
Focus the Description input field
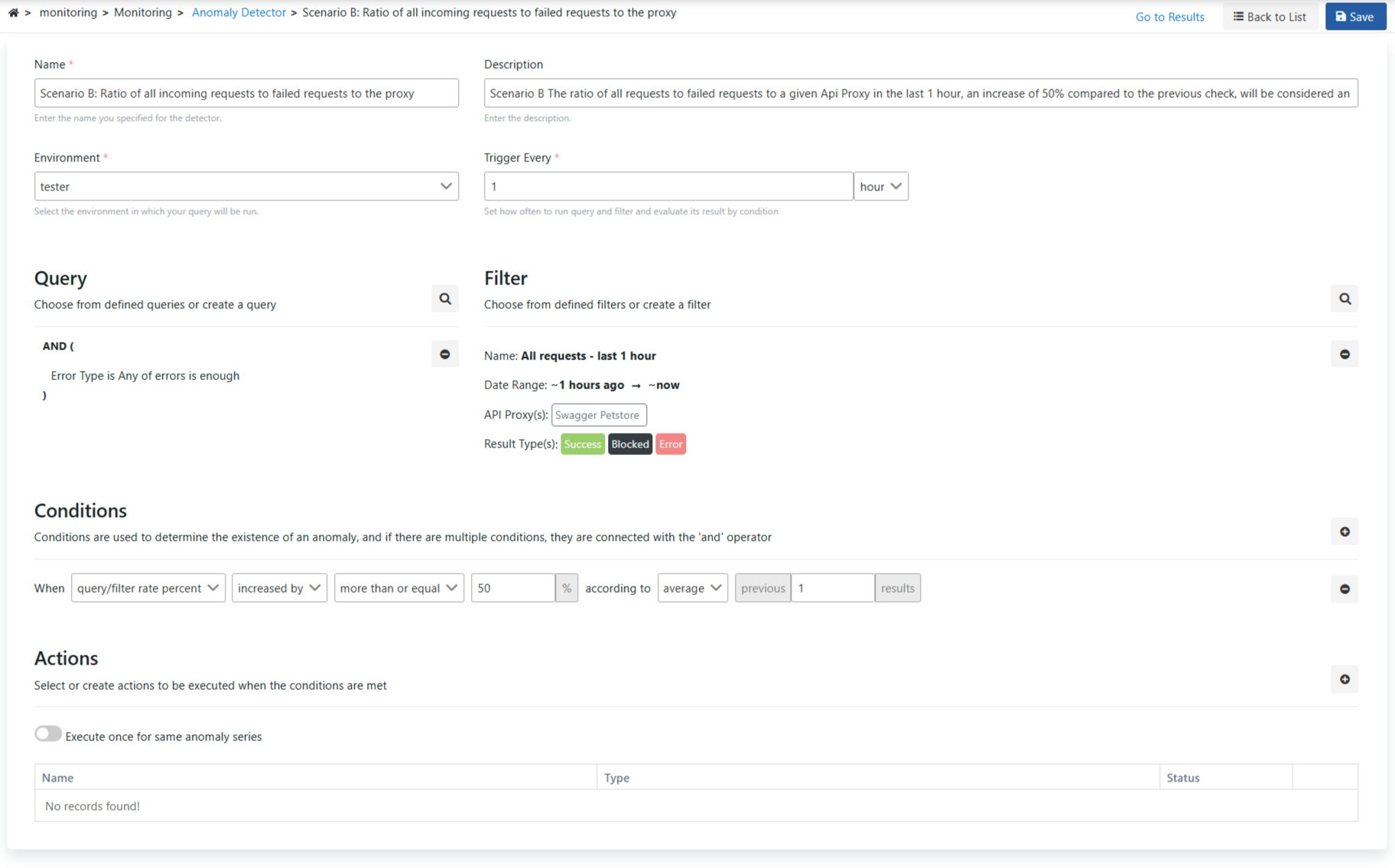921,93
